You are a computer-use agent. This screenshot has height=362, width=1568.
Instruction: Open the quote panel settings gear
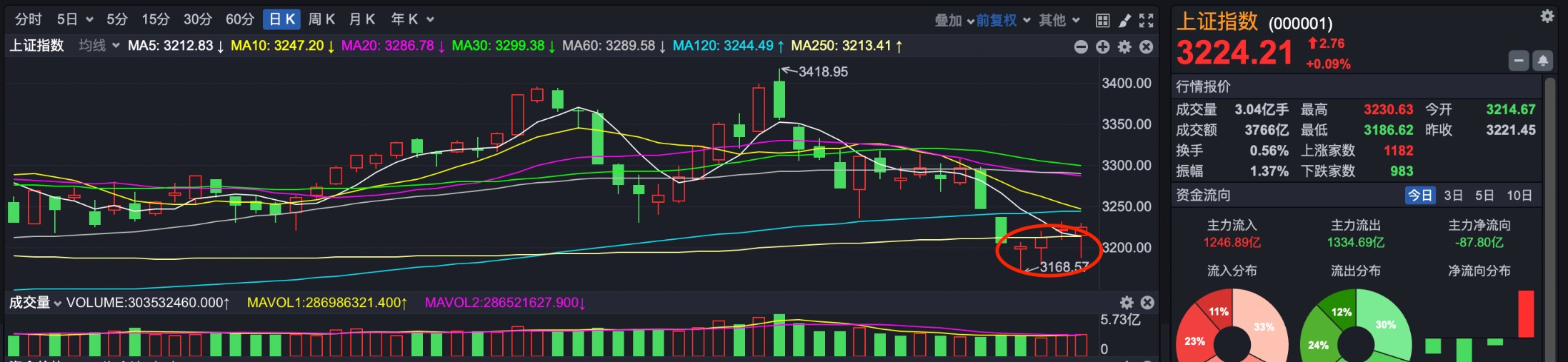coord(1547,16)
